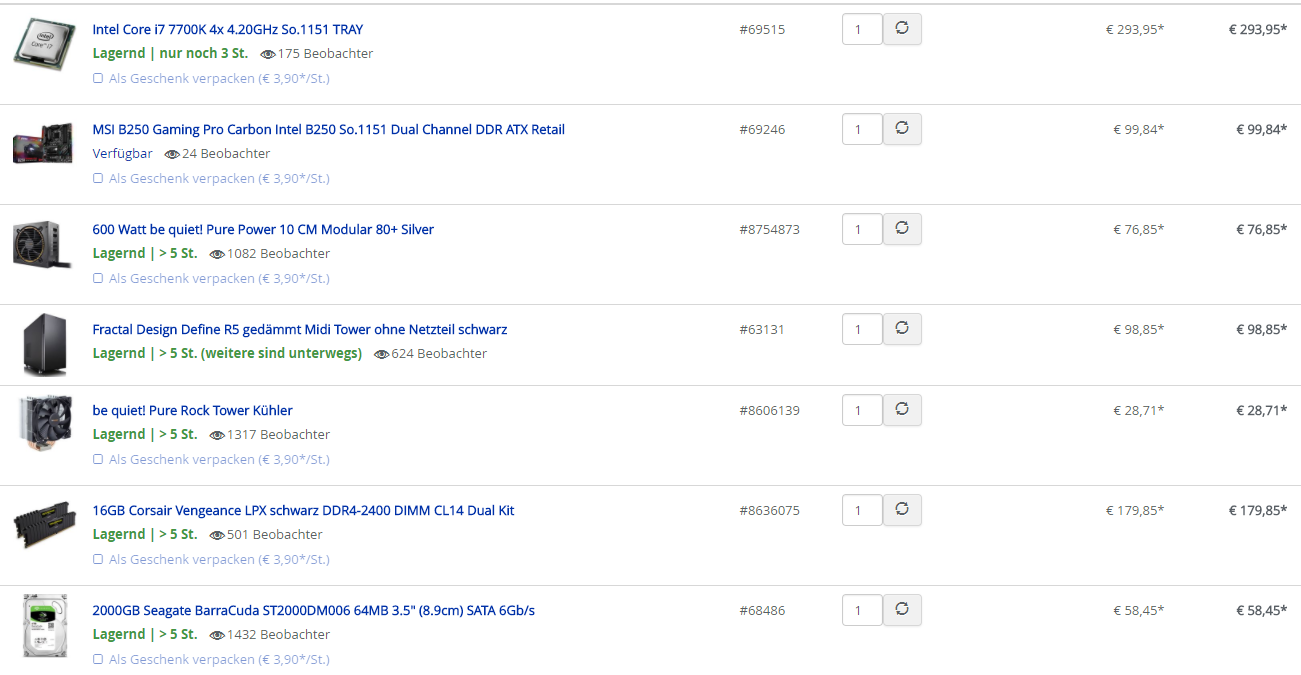Image resolution: width=1301 pixels, height=675 pixels.
Task: Click the Corsair Vengeance RAM thumbnail
Action: 44,524
